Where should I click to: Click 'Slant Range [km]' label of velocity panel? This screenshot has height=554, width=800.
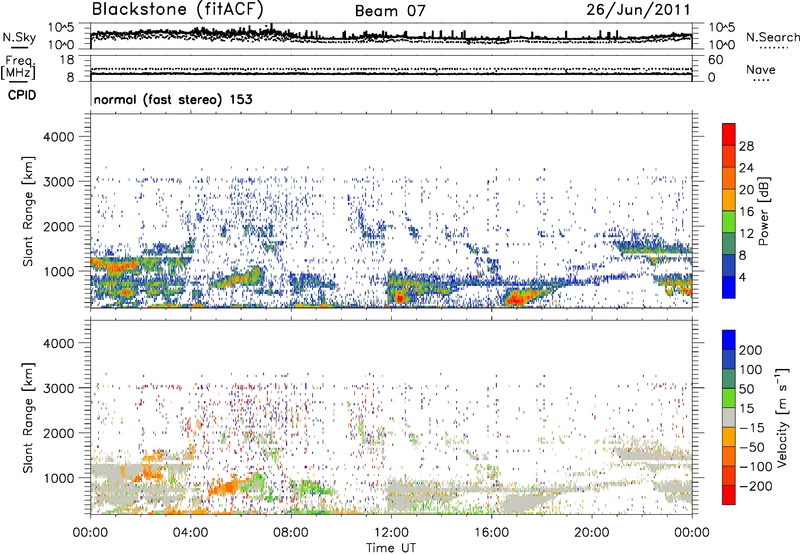pyautogui.click(x=28, y=418)
